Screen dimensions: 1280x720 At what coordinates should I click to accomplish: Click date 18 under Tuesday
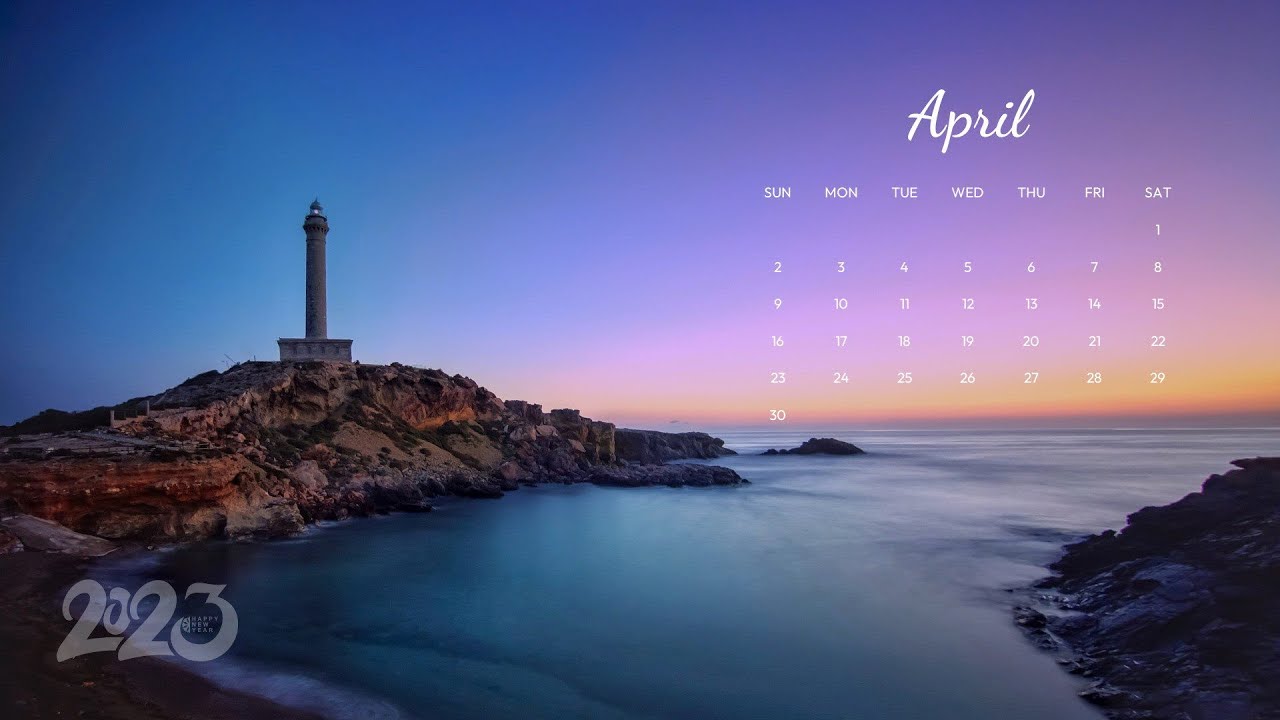904,341
